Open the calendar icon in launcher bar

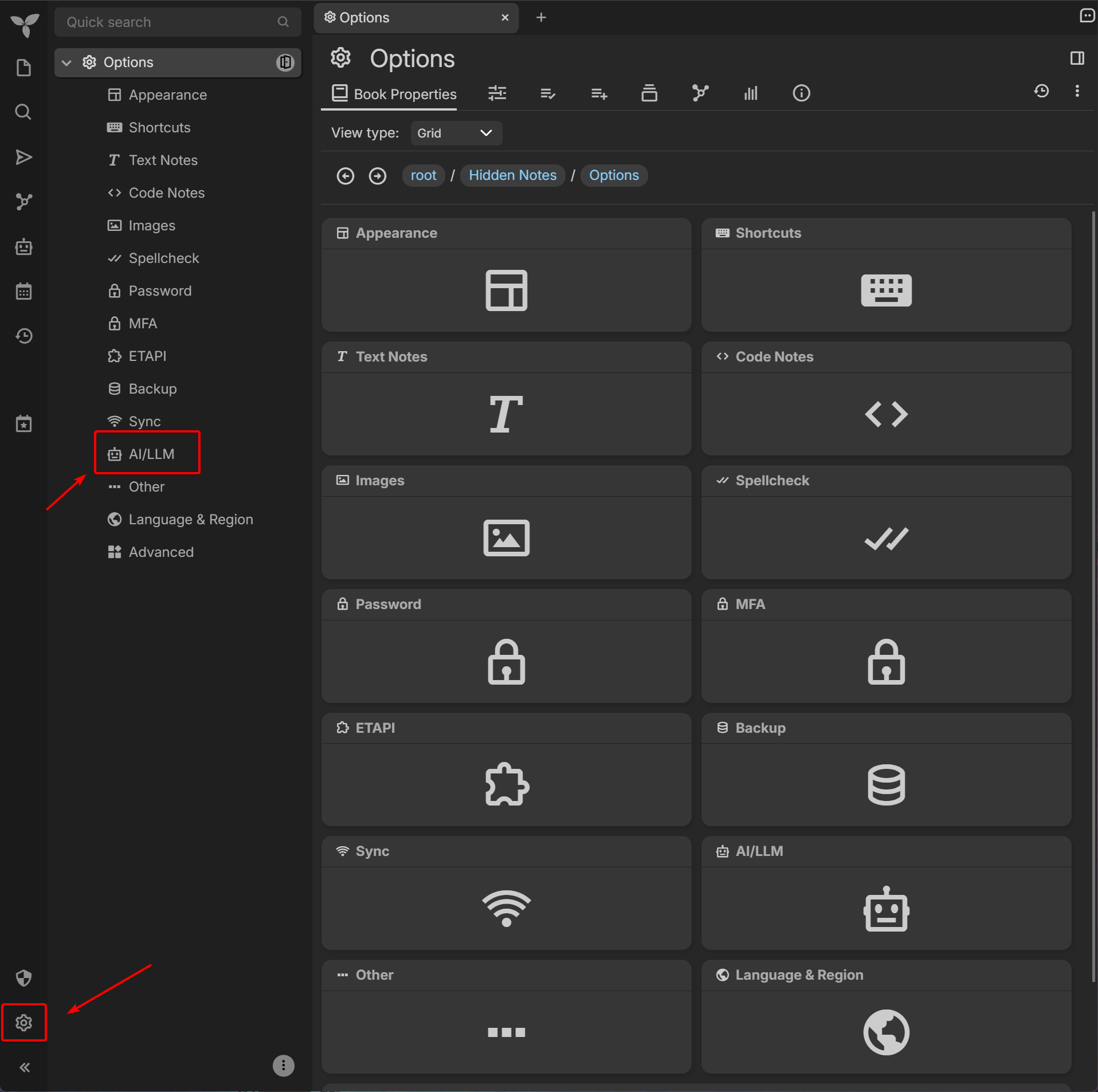click(23, 292)
